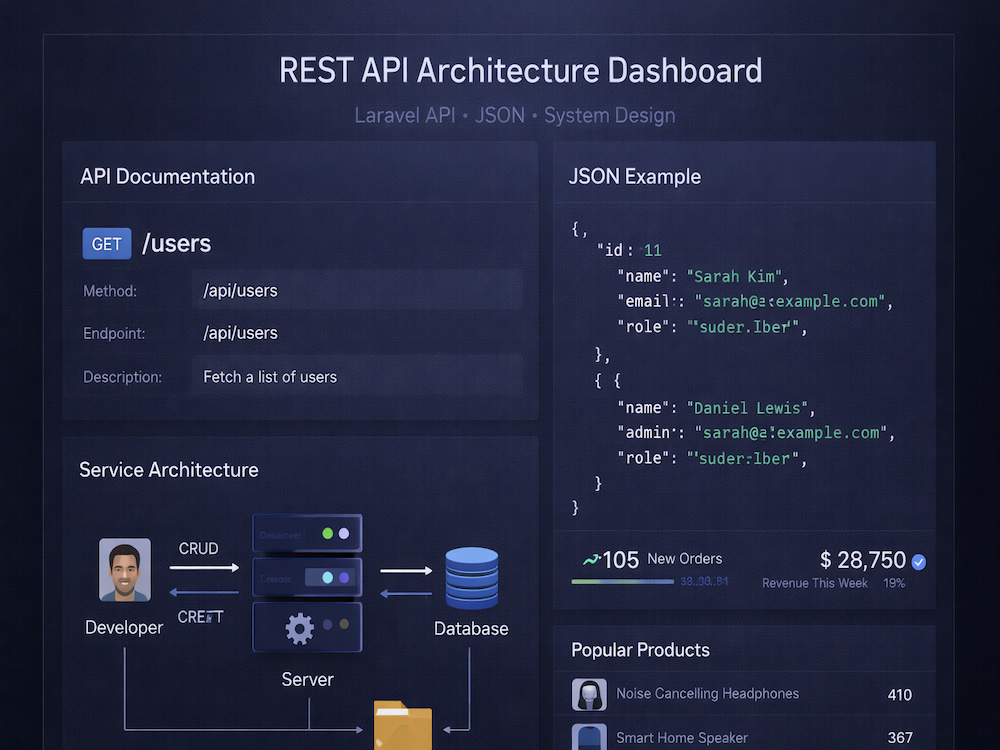The height and width of the screenshot is (750, 1000).
Task: Select the Developer avatar portrait
Action: point(125,570)
